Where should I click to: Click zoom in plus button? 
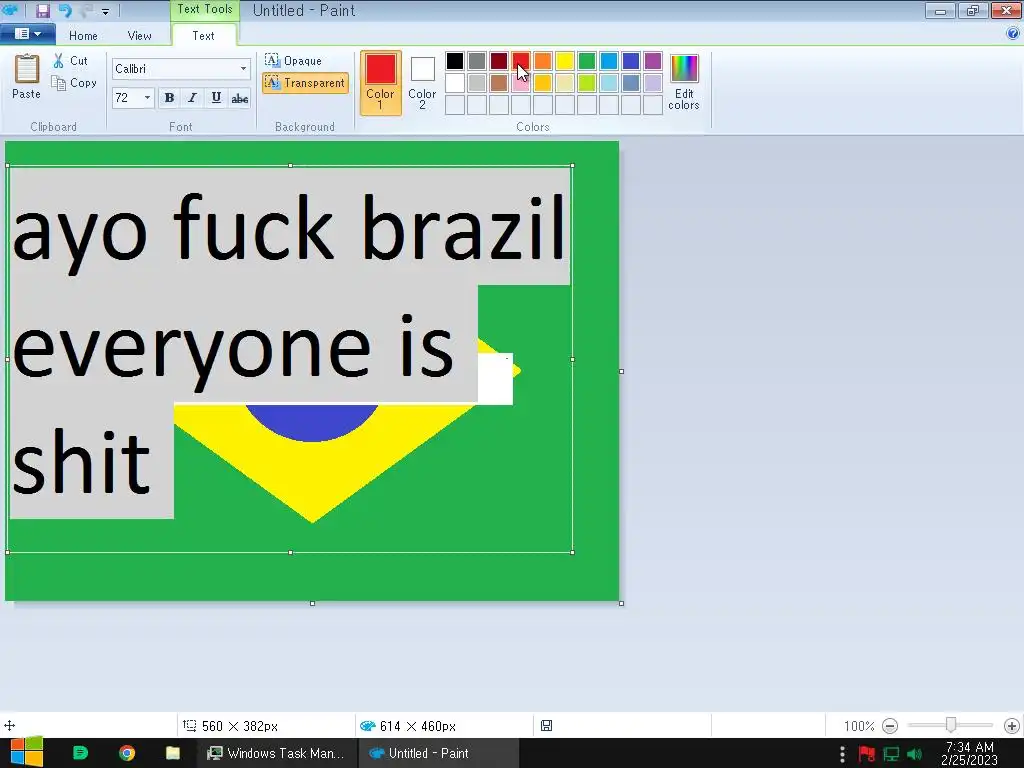[1012, 726]
